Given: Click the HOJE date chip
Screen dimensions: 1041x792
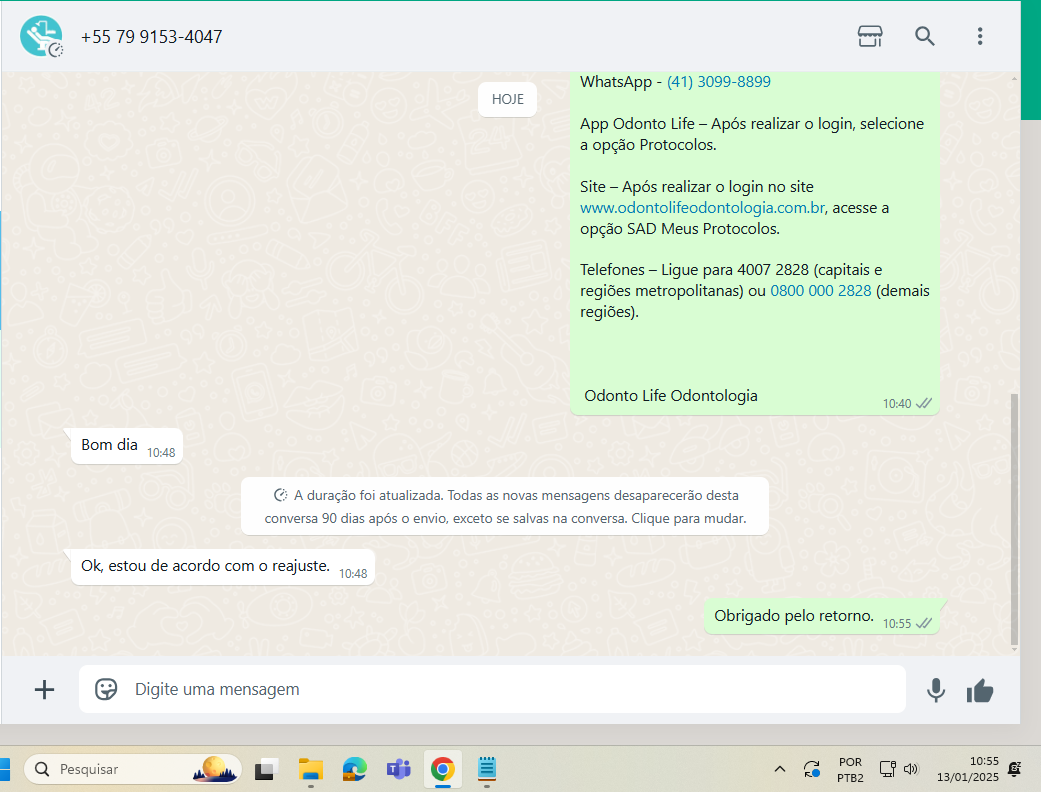Looking at the screenshot, I should click(x=507, y=99).
